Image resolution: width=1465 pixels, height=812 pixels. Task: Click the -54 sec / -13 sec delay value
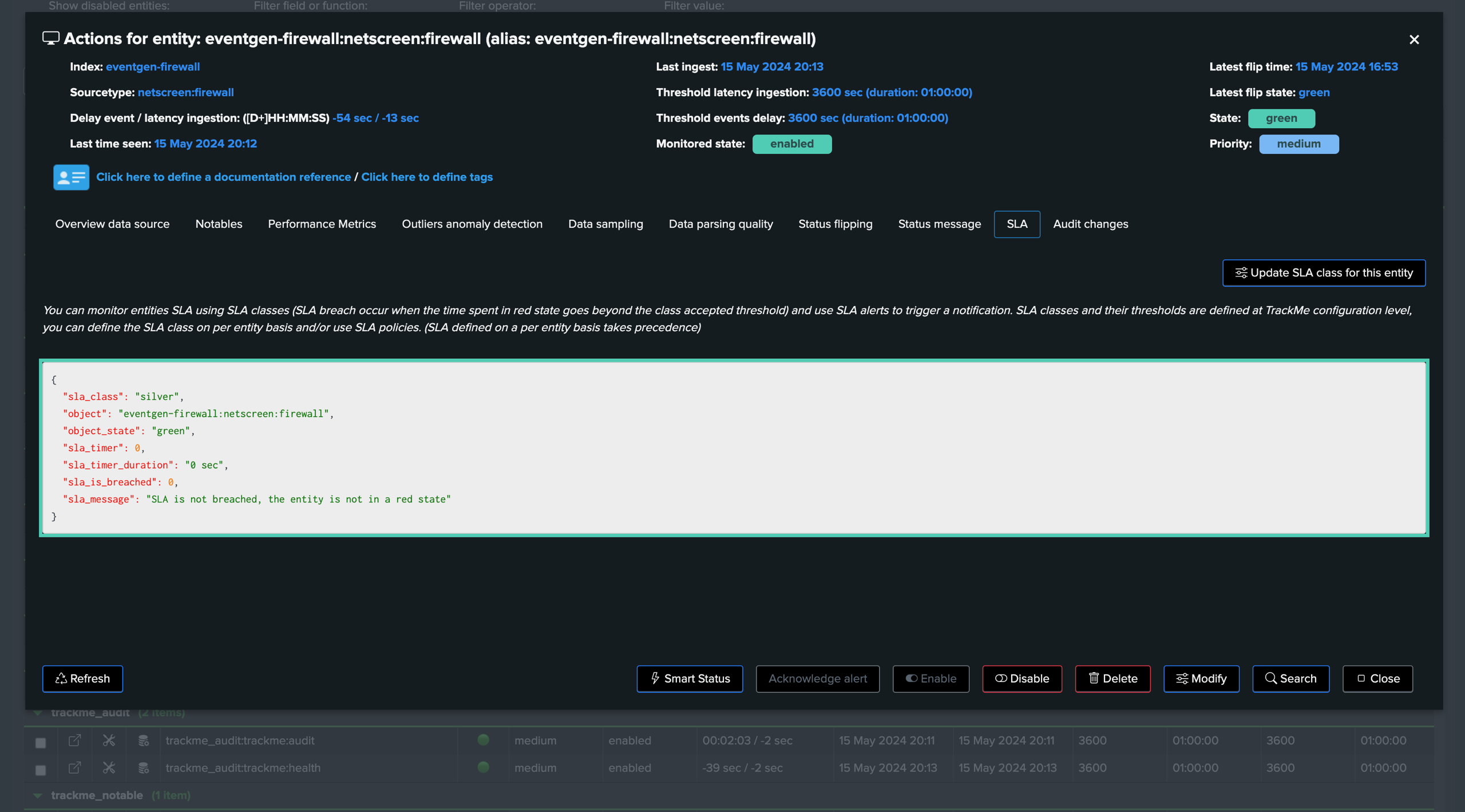point(375,118)
